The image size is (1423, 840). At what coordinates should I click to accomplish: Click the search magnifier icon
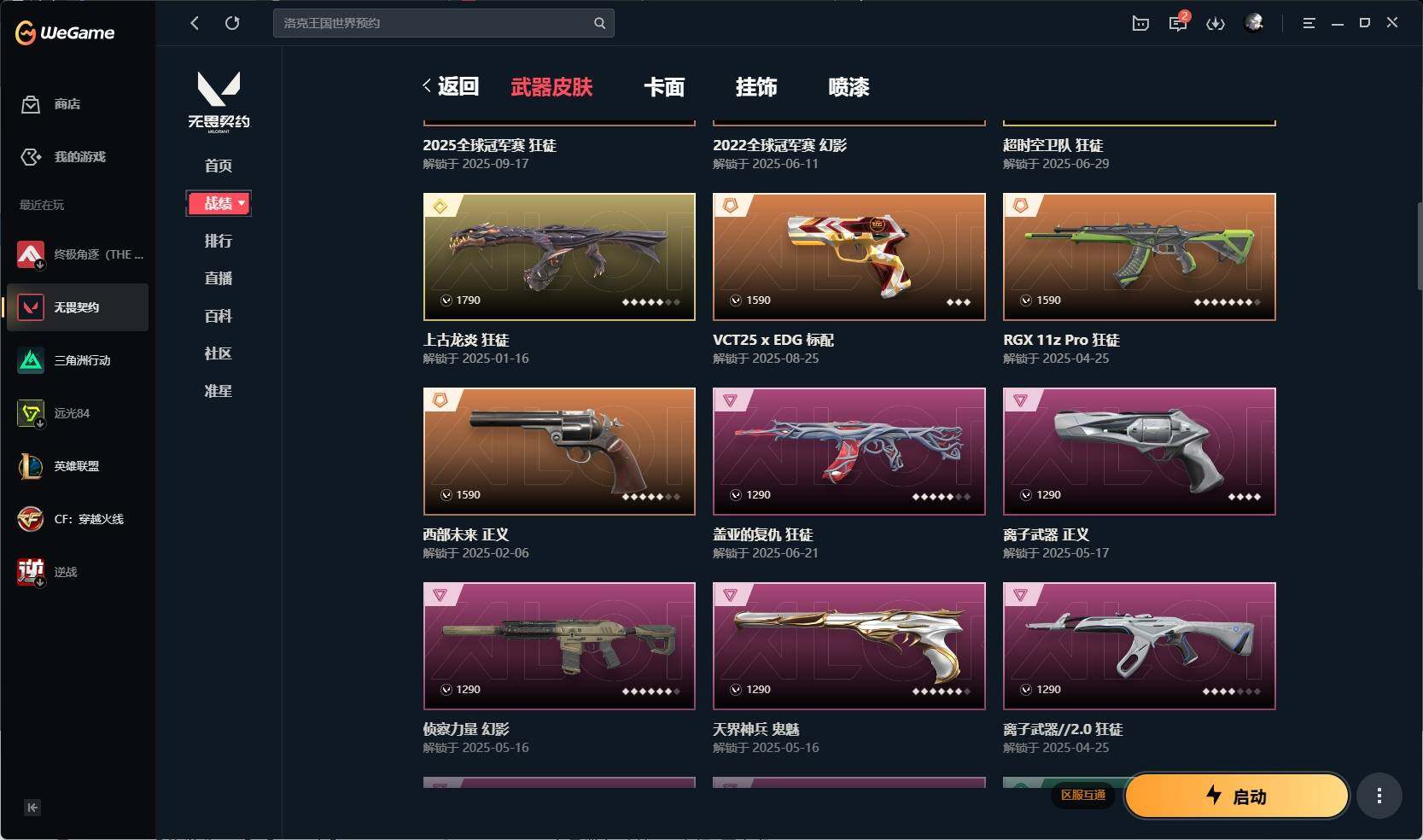599,23
